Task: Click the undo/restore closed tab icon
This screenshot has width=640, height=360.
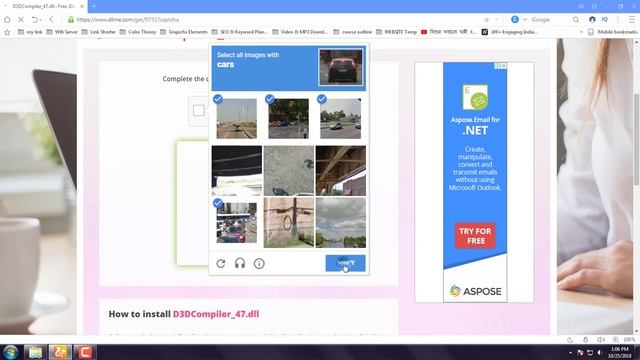Action: click(35, 20)
